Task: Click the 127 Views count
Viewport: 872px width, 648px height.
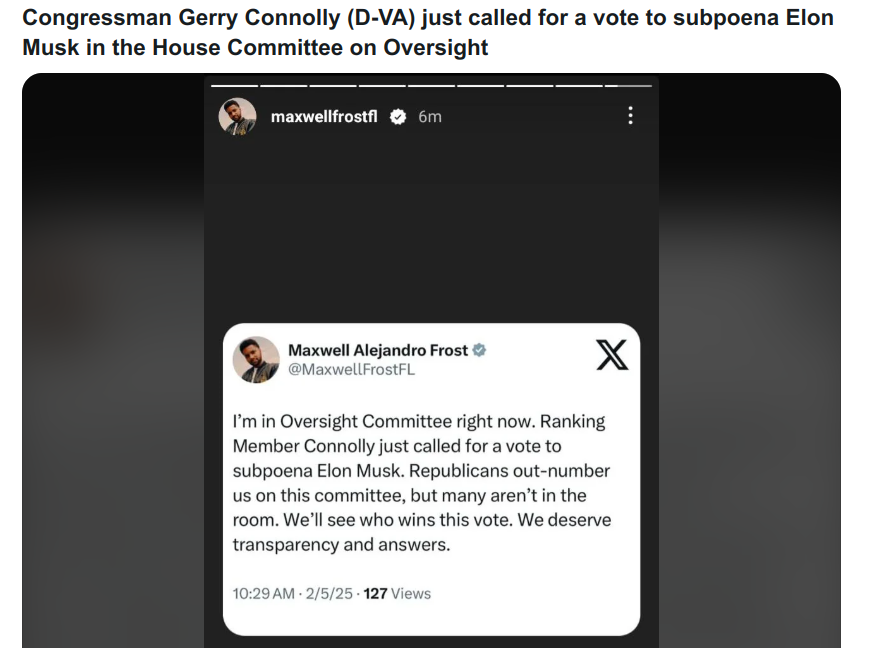Action: 397,593
